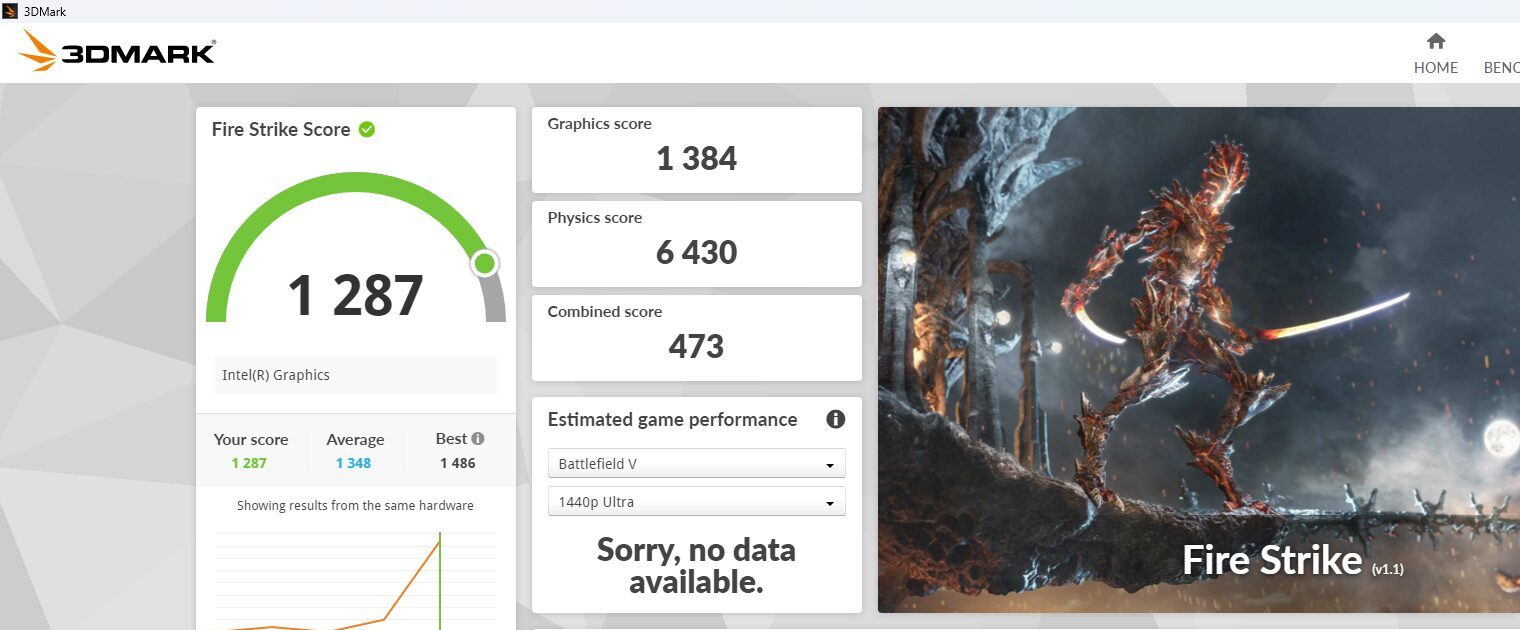Image resolution: width=1520 pixels, height=630 pixels.
Task: Click the Combined score value 473
Action: [697, 347]
